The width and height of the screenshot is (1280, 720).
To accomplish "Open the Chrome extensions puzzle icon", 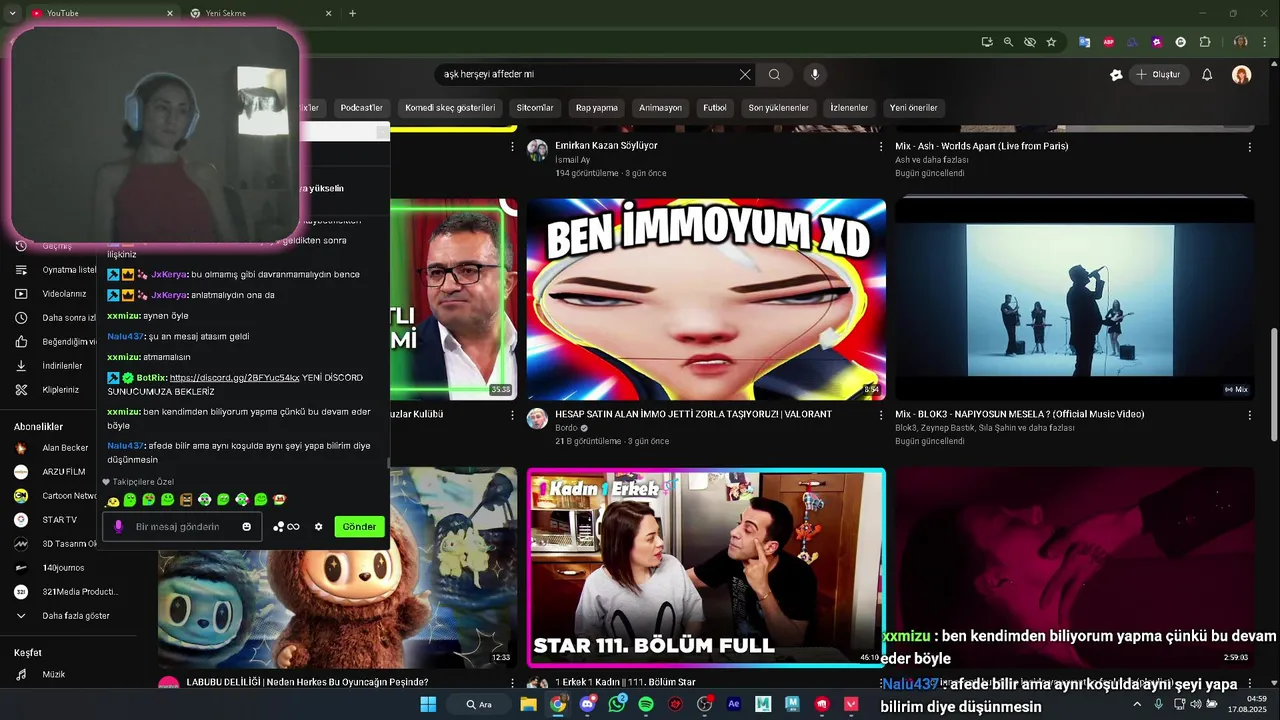I will (x=1205, y=42).
